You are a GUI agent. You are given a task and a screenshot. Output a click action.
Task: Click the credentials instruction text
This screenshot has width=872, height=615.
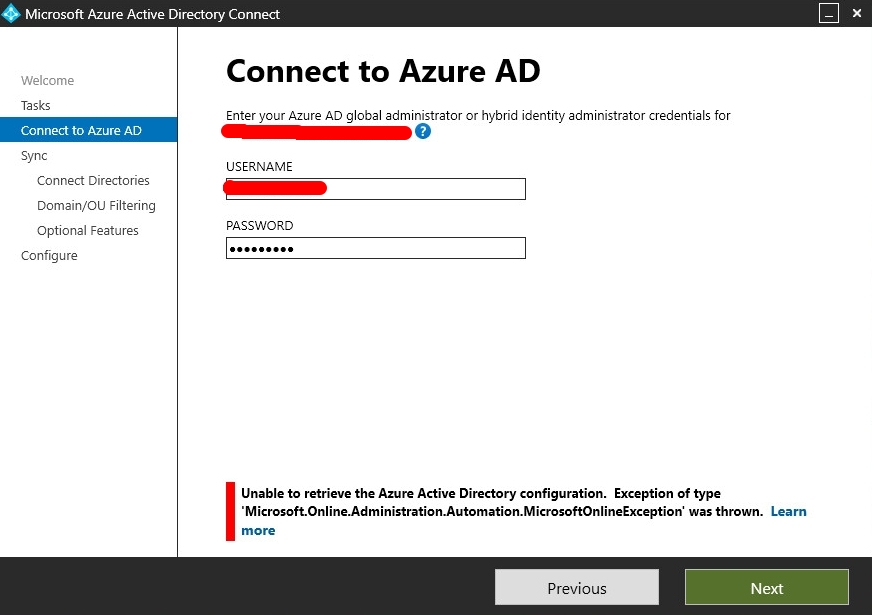478,116
